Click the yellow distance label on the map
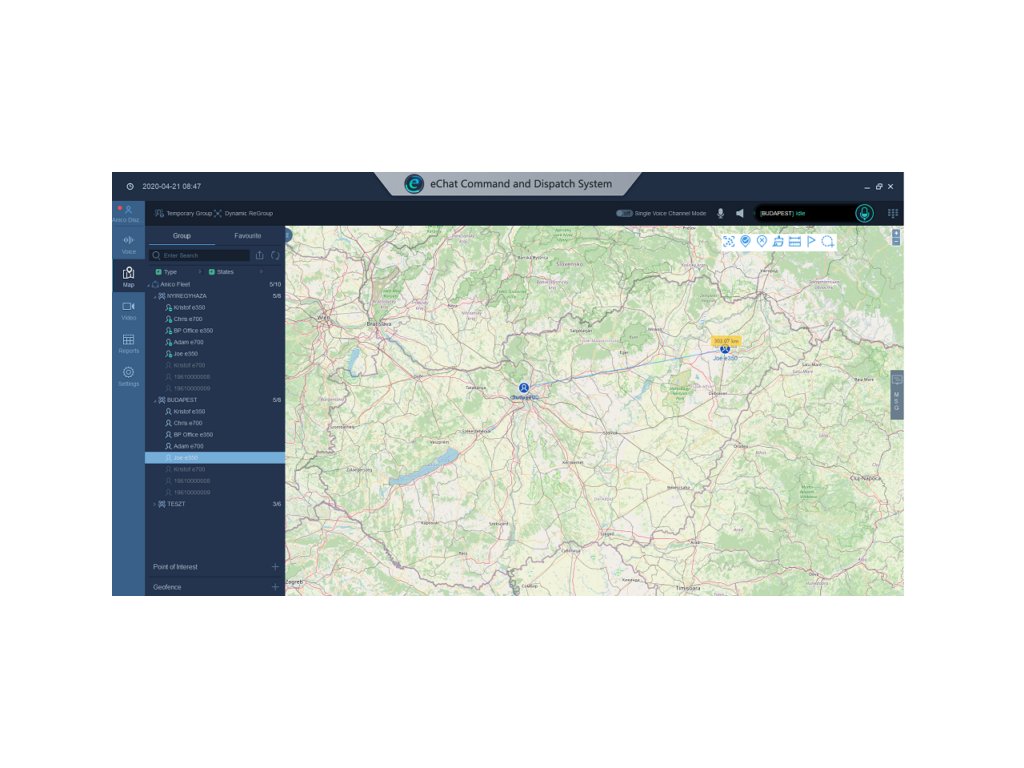Image resolution: width=1024 pixels, height=768 pixels. click(x=726, y=341)
